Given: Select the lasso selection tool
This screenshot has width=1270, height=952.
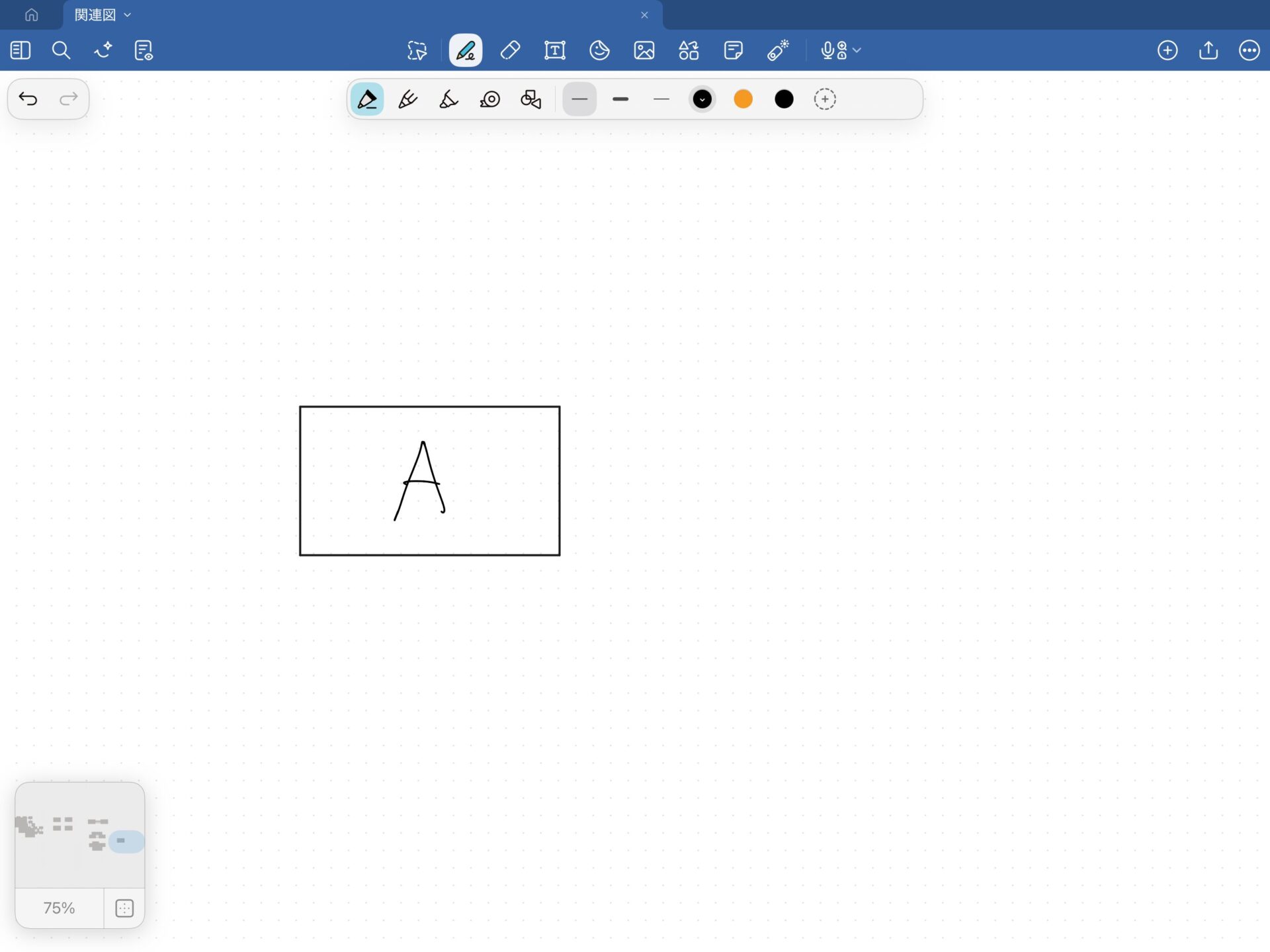Looking at the screenshot, I should pyautogui.click(x=417, y=50).
